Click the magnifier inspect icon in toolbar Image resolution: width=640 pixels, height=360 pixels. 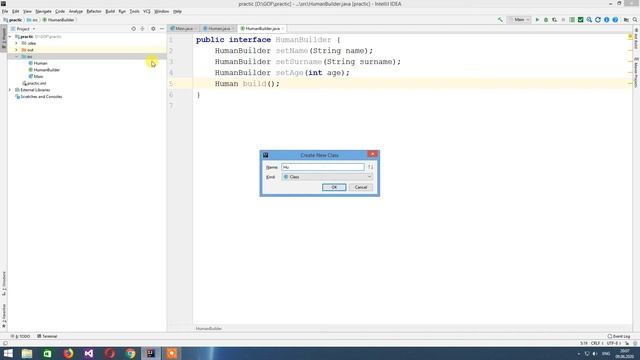589,20
